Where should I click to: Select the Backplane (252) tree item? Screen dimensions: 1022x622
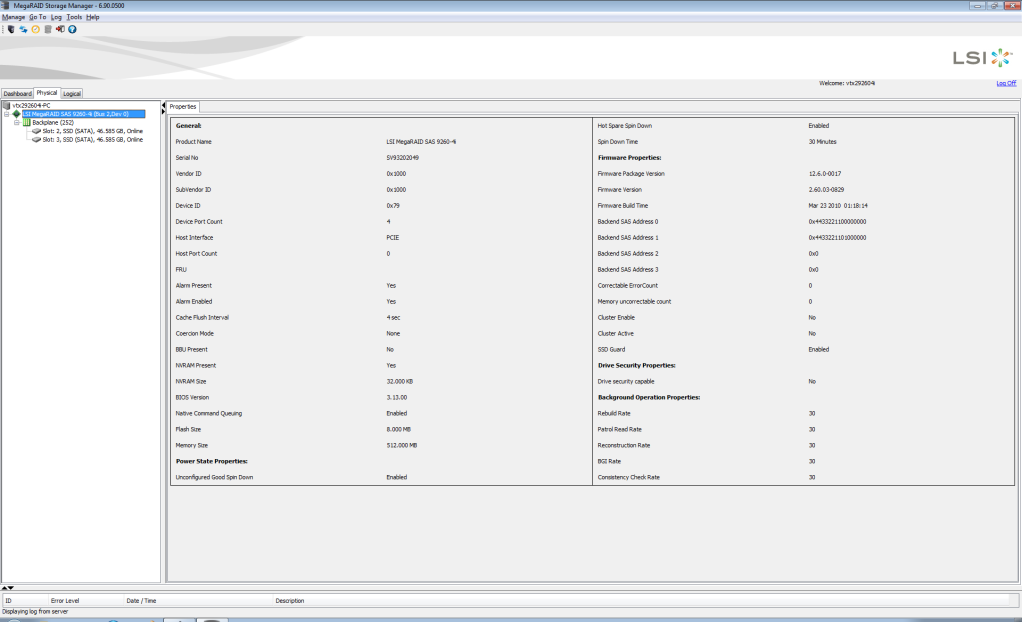pyautogui.click(x=53, y=123)
